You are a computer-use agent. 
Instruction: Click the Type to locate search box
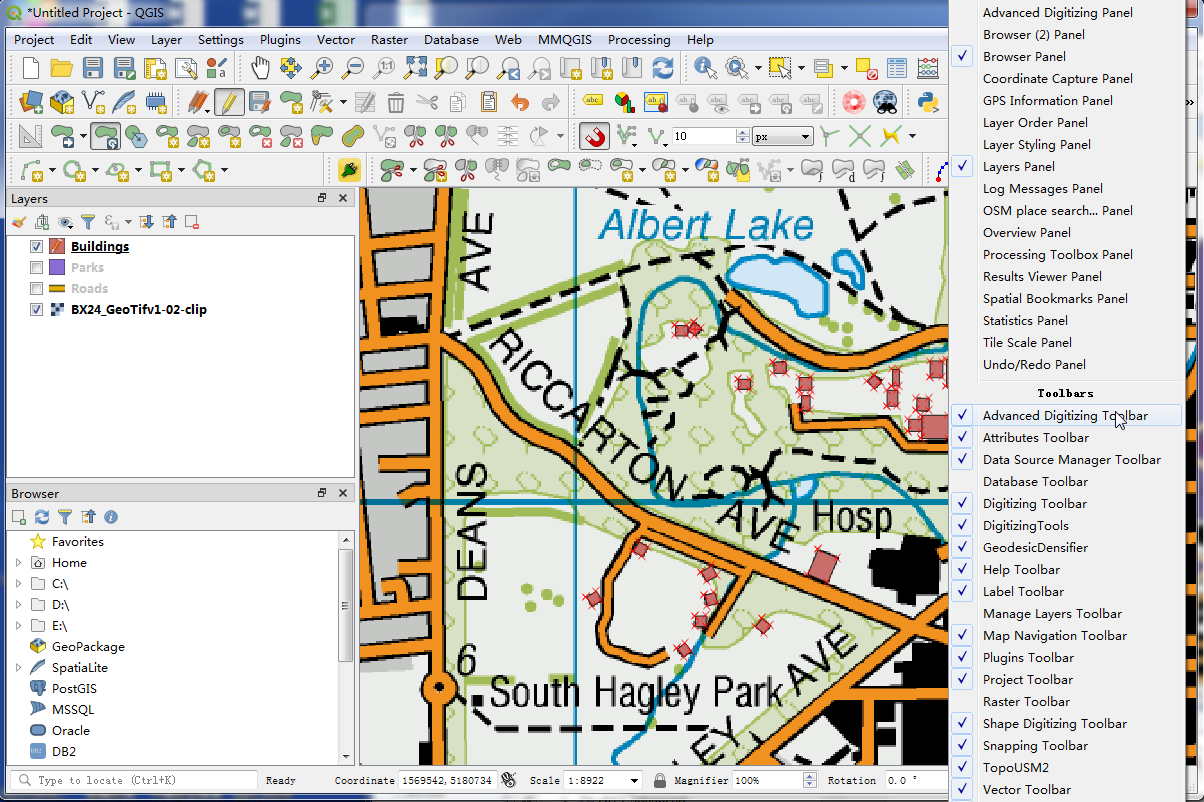click(x=133, y=780)
